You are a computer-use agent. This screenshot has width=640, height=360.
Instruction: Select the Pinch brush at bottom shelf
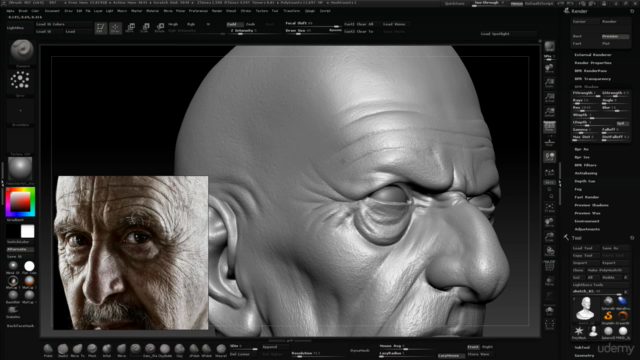click(92, 349)
